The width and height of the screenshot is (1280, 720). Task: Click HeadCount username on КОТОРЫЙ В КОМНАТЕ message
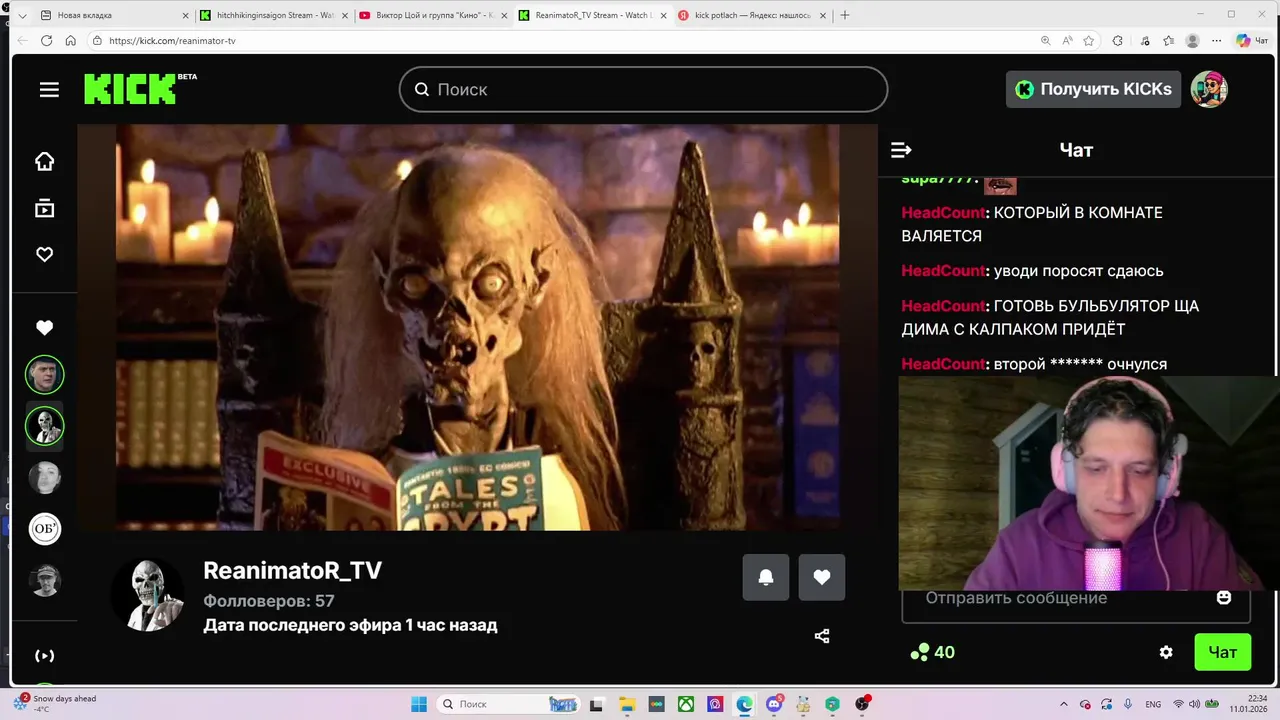[x=944, y=213]
